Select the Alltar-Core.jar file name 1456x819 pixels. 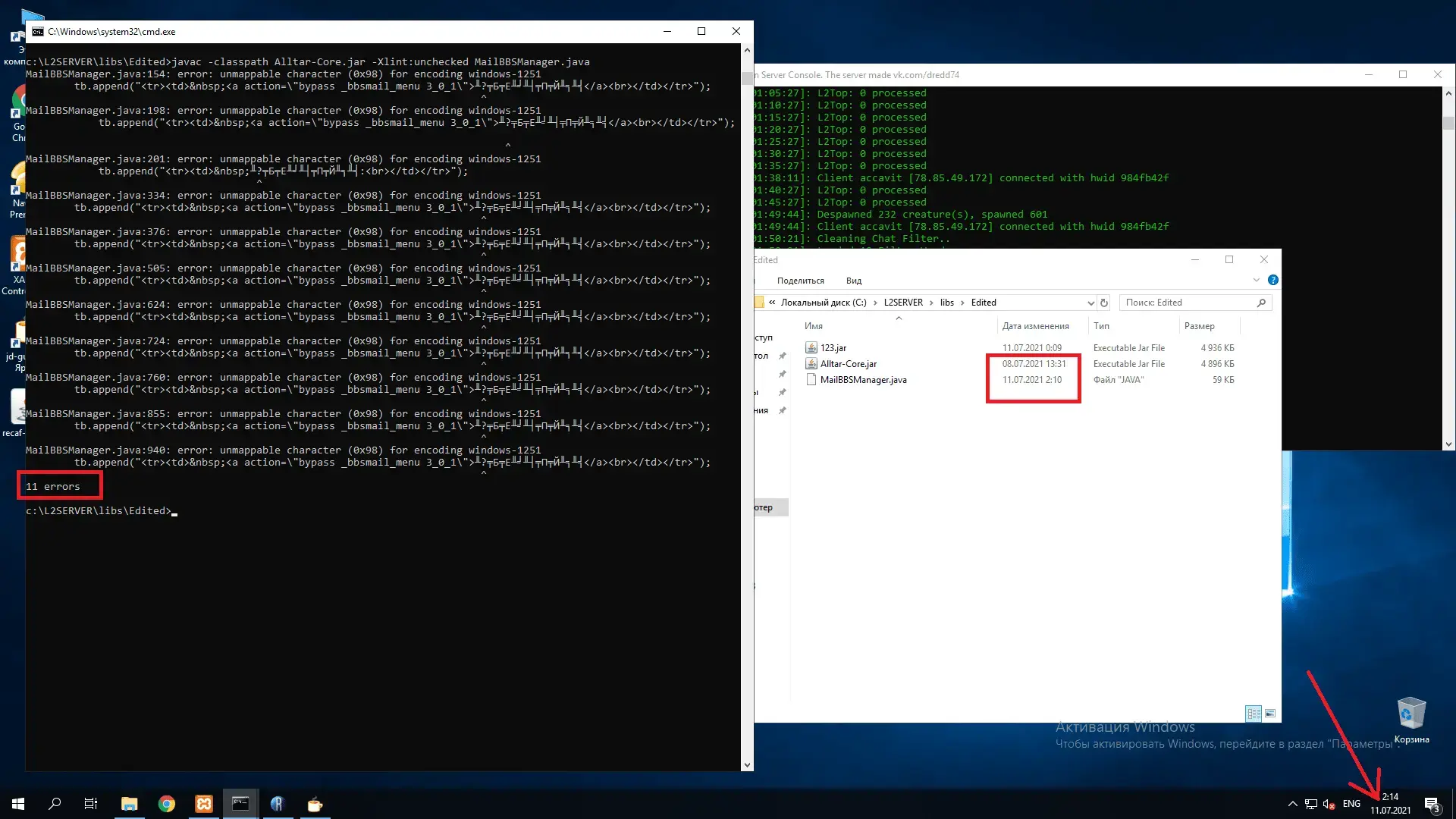[849, 364]
